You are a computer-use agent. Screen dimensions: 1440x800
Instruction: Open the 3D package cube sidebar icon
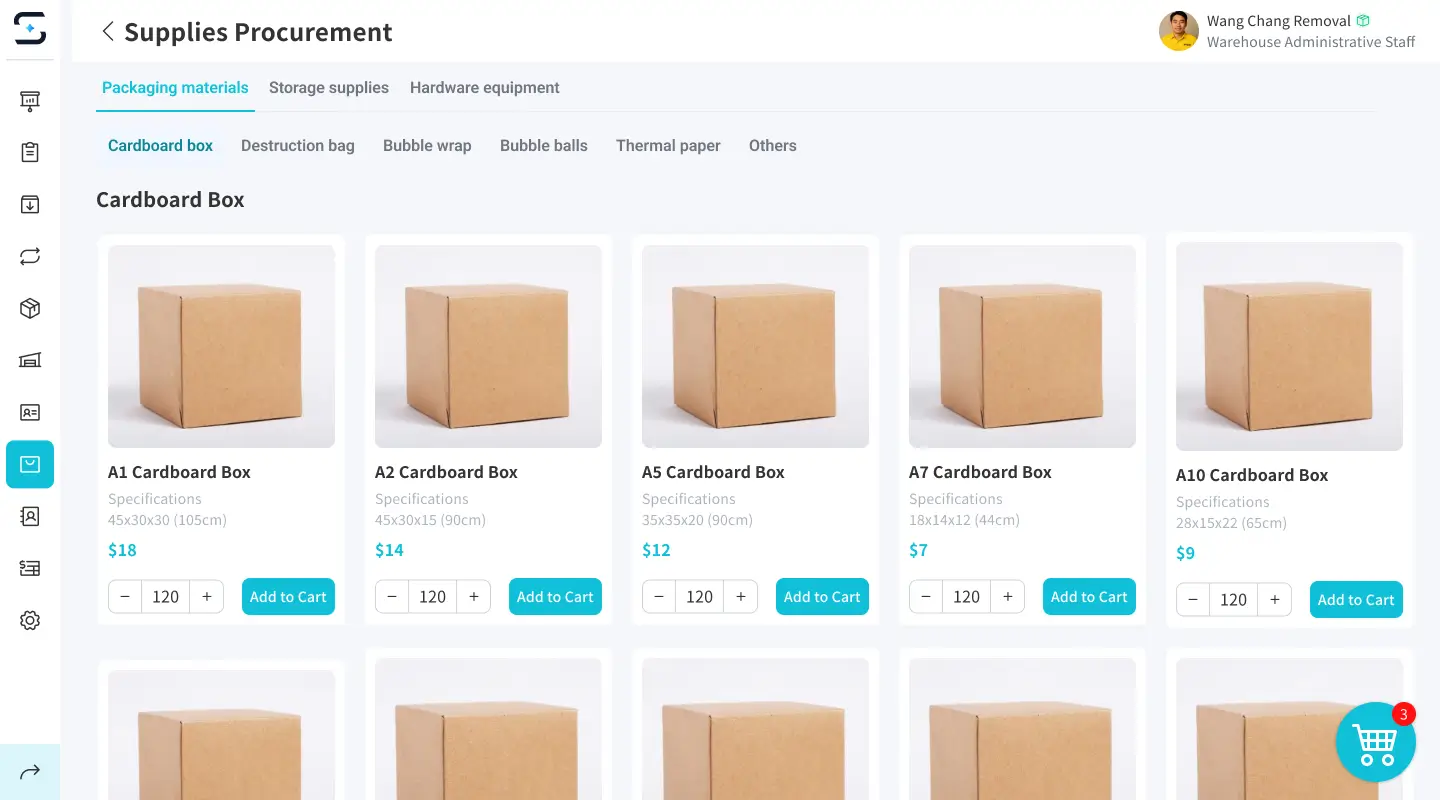click(30, 308)
